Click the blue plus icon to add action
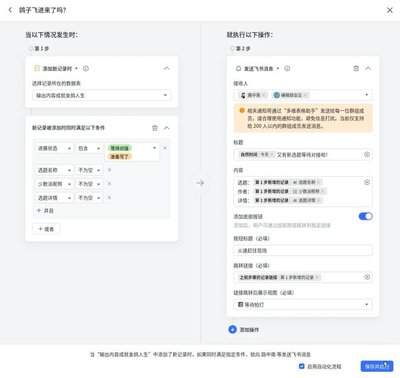 tap(232, 329)
